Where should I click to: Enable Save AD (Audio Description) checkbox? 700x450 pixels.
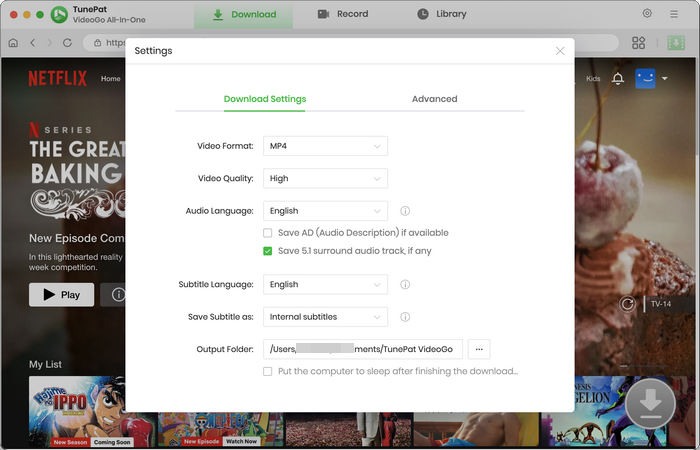(267, 233)
